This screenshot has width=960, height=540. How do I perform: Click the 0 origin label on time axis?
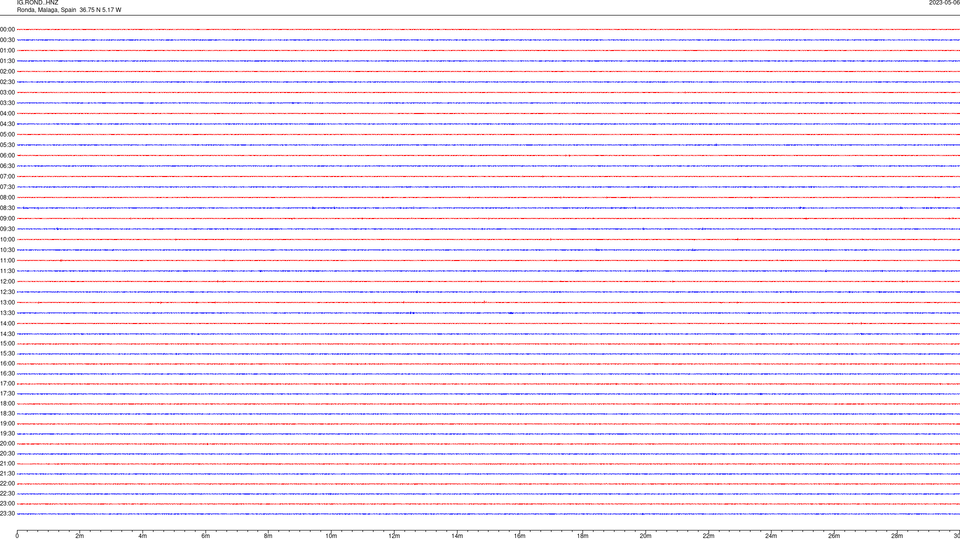coord(17,536)
